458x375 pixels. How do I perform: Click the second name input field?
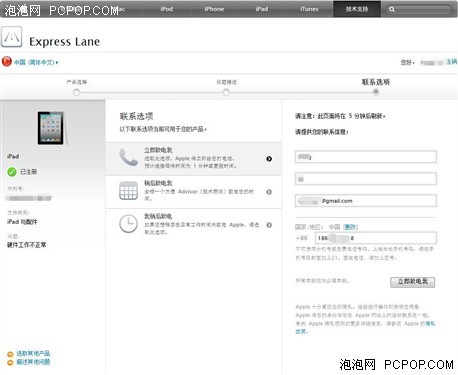pyautogui.click(x=366, y=179)
